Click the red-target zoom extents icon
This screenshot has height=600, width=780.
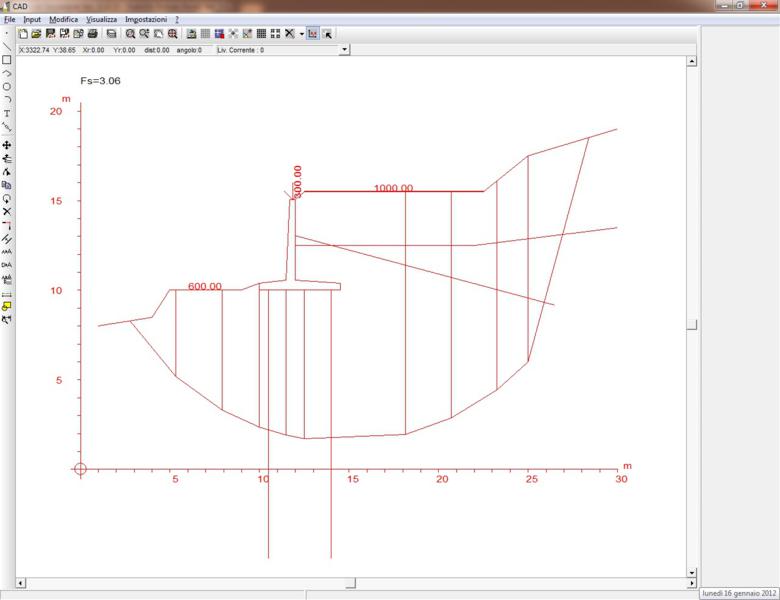[173, 34]
